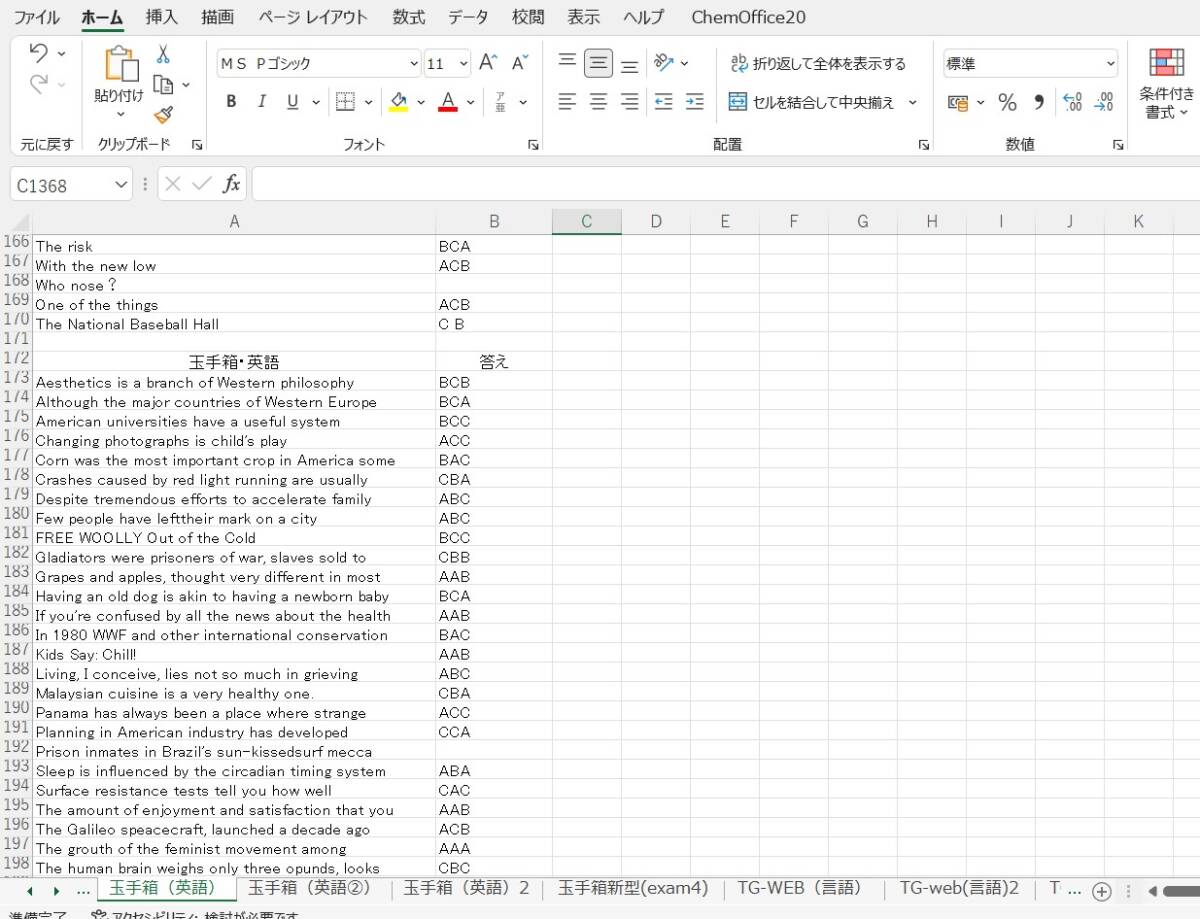The image size is (1200, 919).
Task: Click the Cut scissors icon
Action: pyautogui.click(x=163, y=54)
